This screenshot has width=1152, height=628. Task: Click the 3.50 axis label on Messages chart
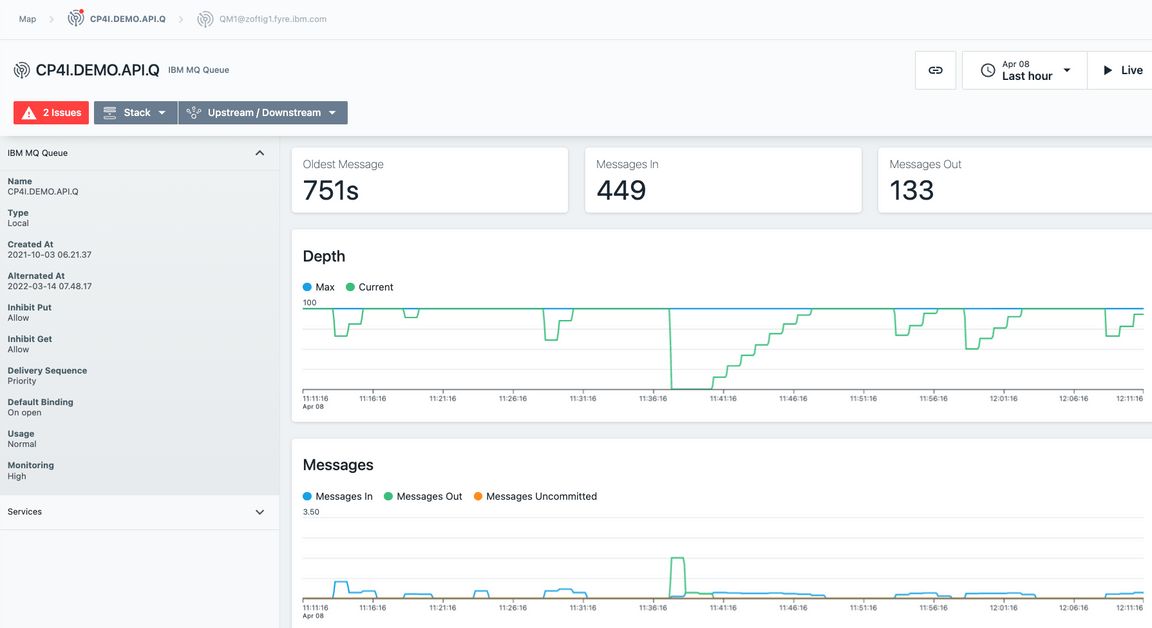pos(311,512)
